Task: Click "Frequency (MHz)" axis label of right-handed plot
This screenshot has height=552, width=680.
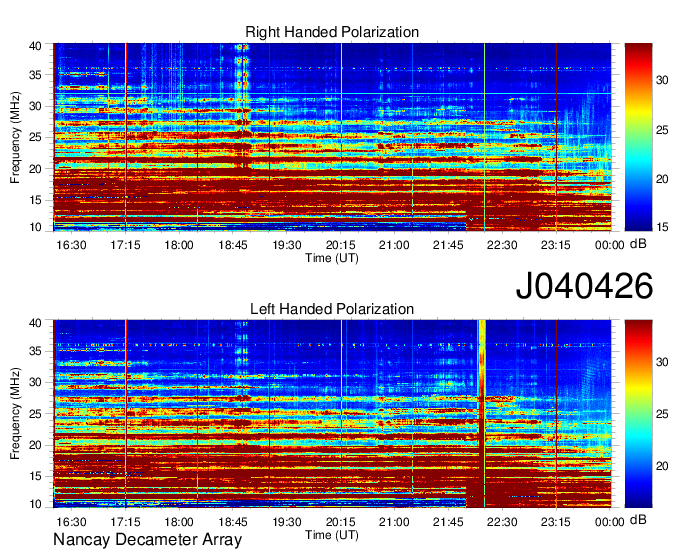Action: tap(15, 137)
